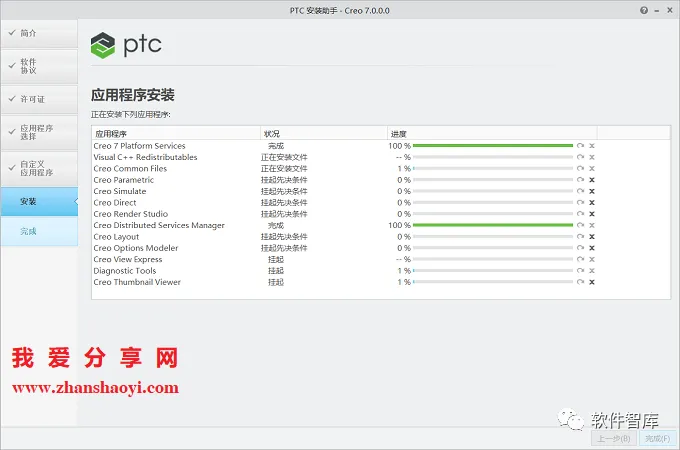Viewport: 680px width, 450px height.
Task: Click the retry icon for Creo Options Modeler
Action: tap(580, 248)
